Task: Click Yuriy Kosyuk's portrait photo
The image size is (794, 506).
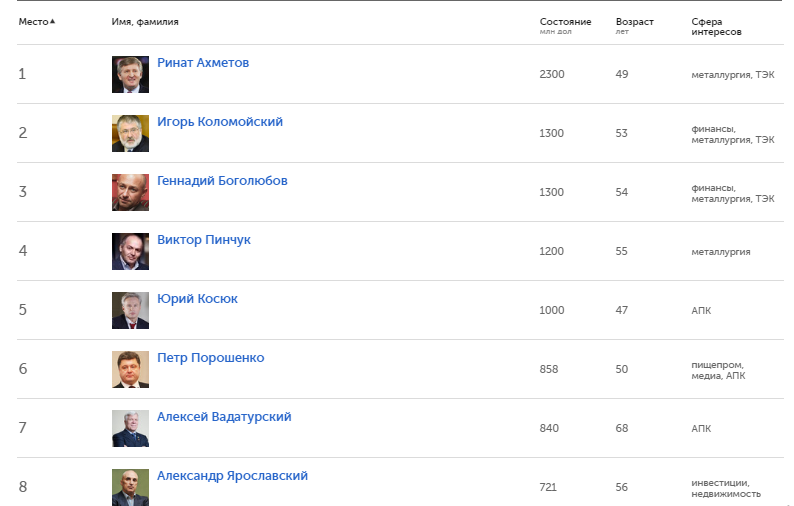Action: click(130, 310)
